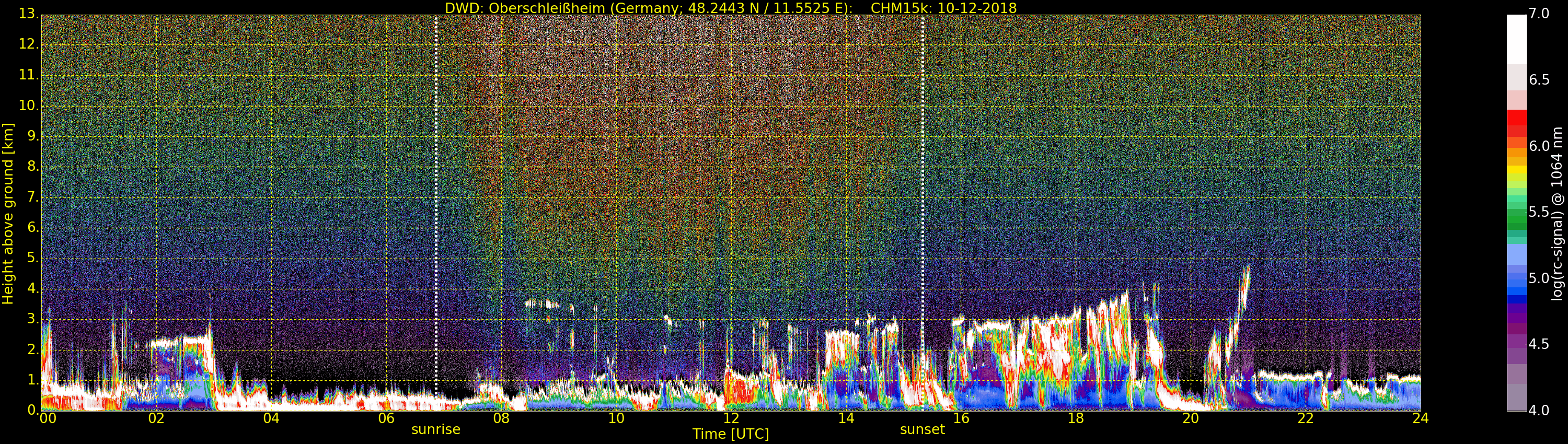This screenshot has width=1568, height=444.
Task: Click the "0." height axis tick label
Action: (x=33, y=410)
